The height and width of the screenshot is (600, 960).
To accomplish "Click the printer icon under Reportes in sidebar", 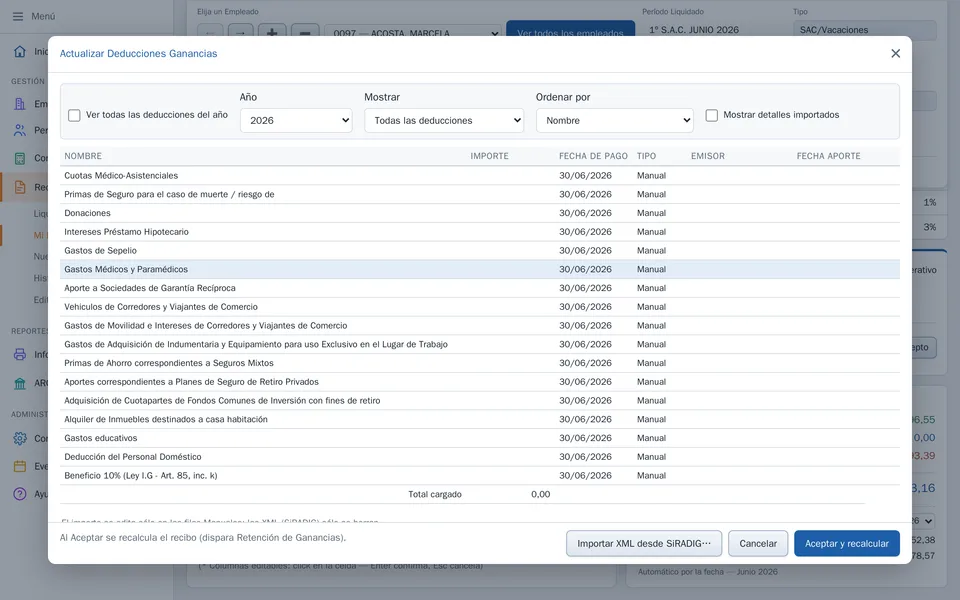I will 20,354.
